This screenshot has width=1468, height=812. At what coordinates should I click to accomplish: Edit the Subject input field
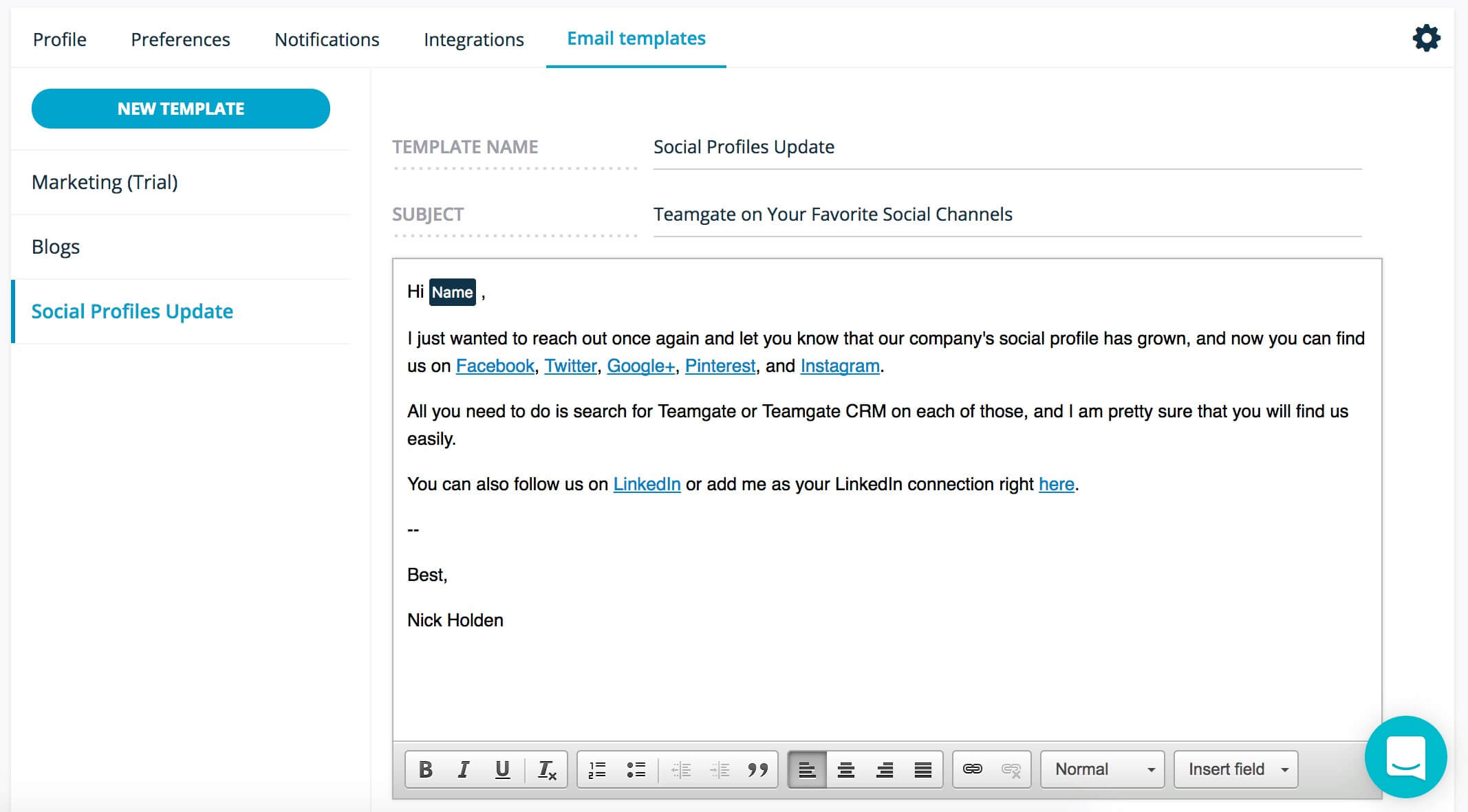(x=1007, y=215)
